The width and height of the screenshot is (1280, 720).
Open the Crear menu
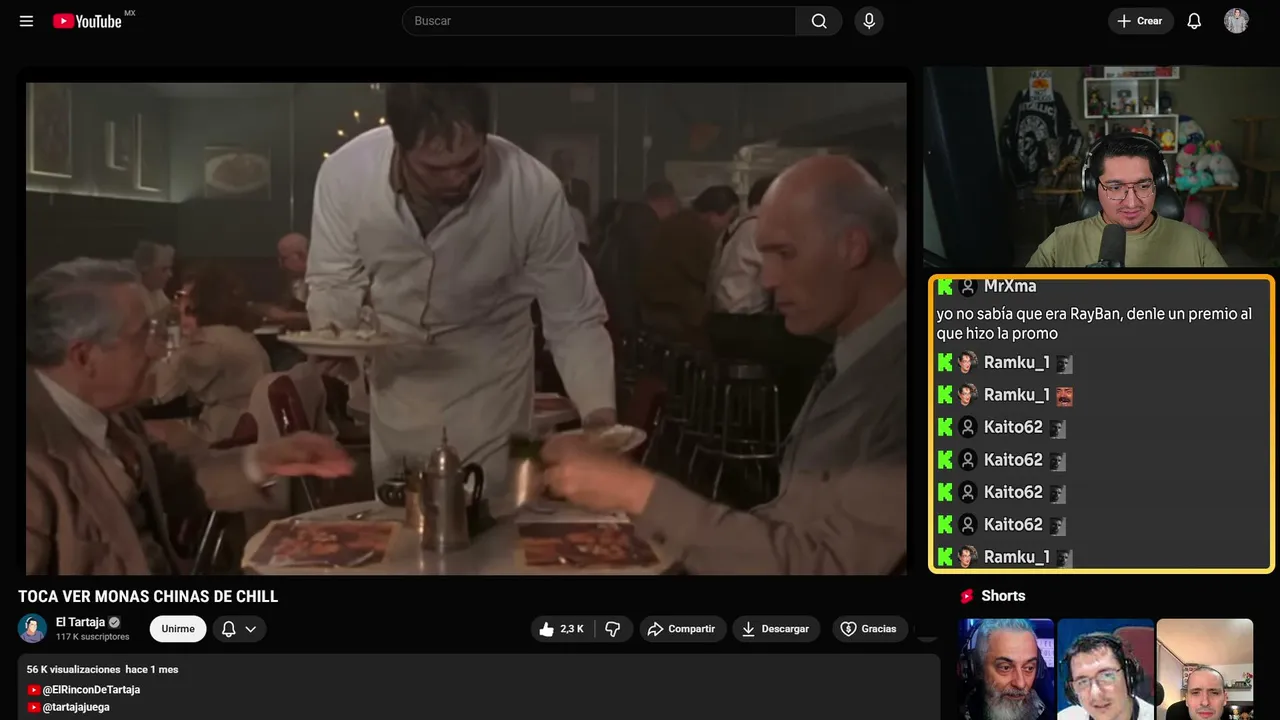pos(1140,21)
